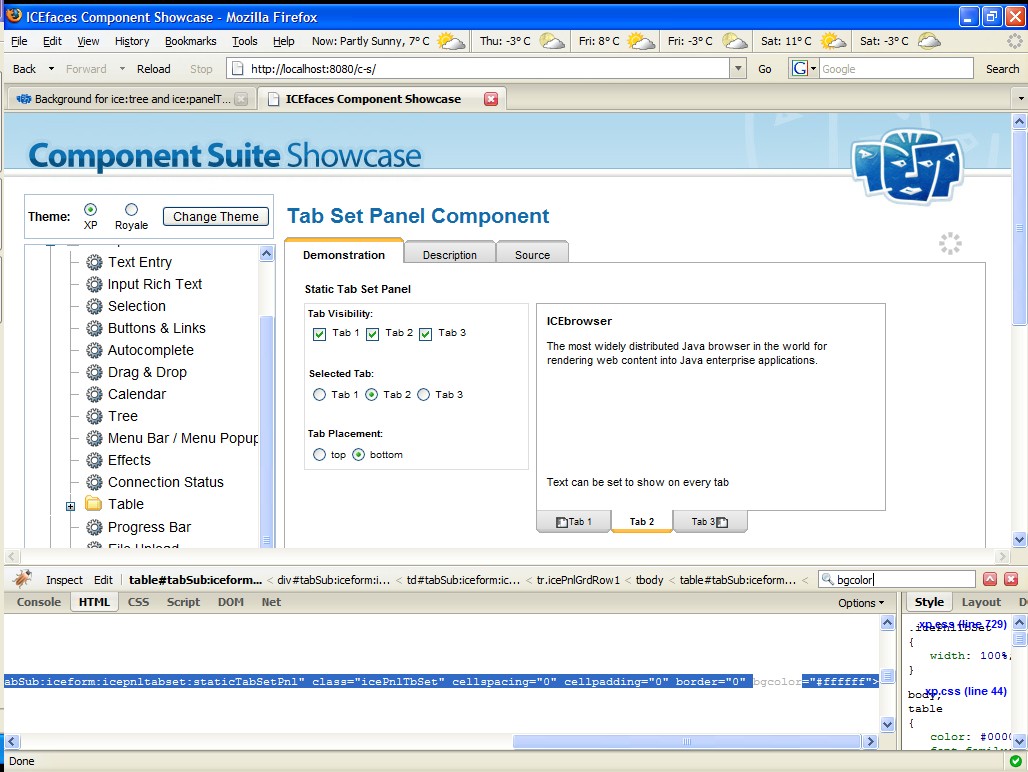Viewport: 1028px width, 772px height.
Task: Open the Tools menu
Action: click(245, 41)
